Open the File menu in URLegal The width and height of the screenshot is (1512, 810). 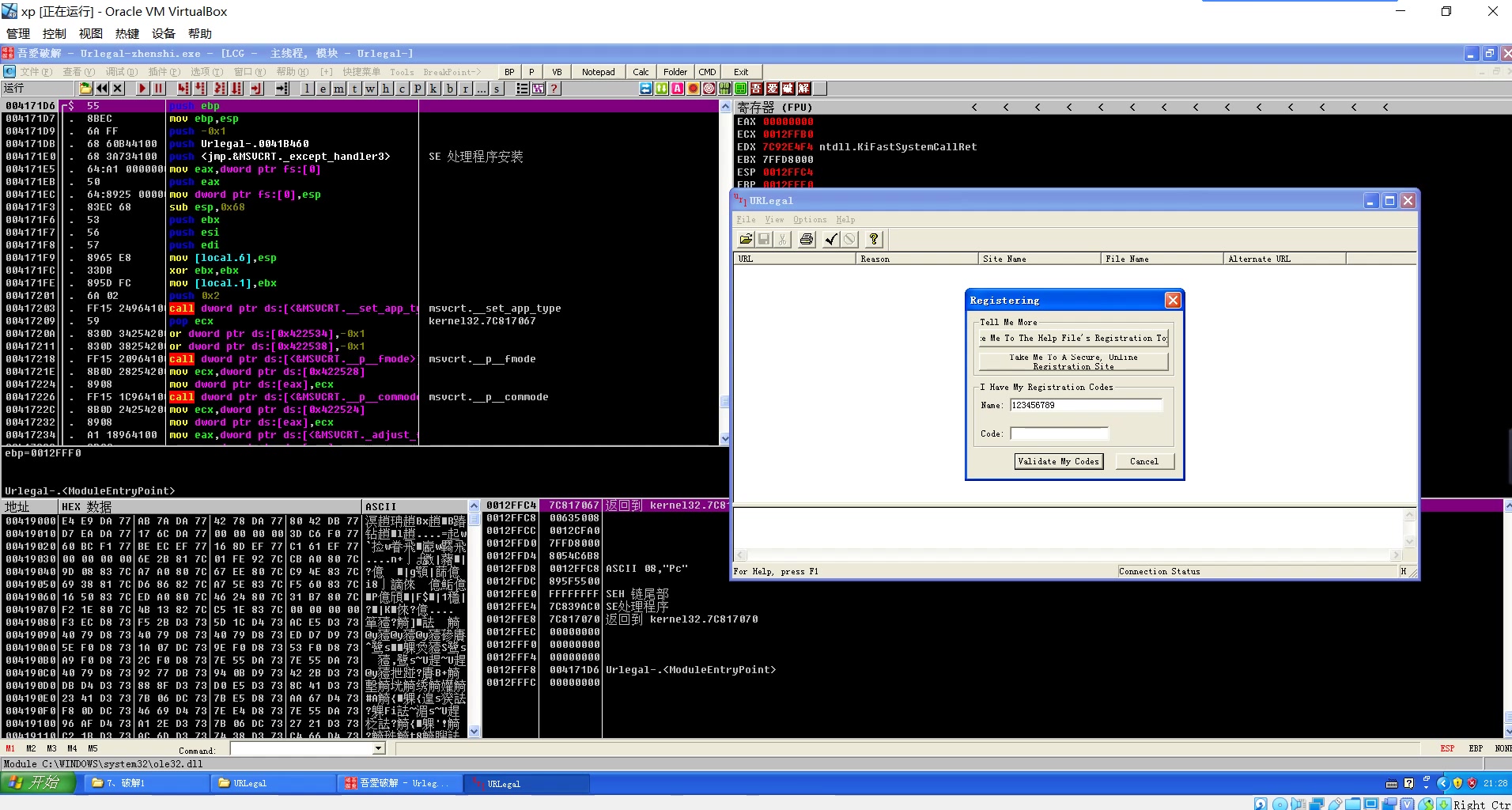coord(746,220)
